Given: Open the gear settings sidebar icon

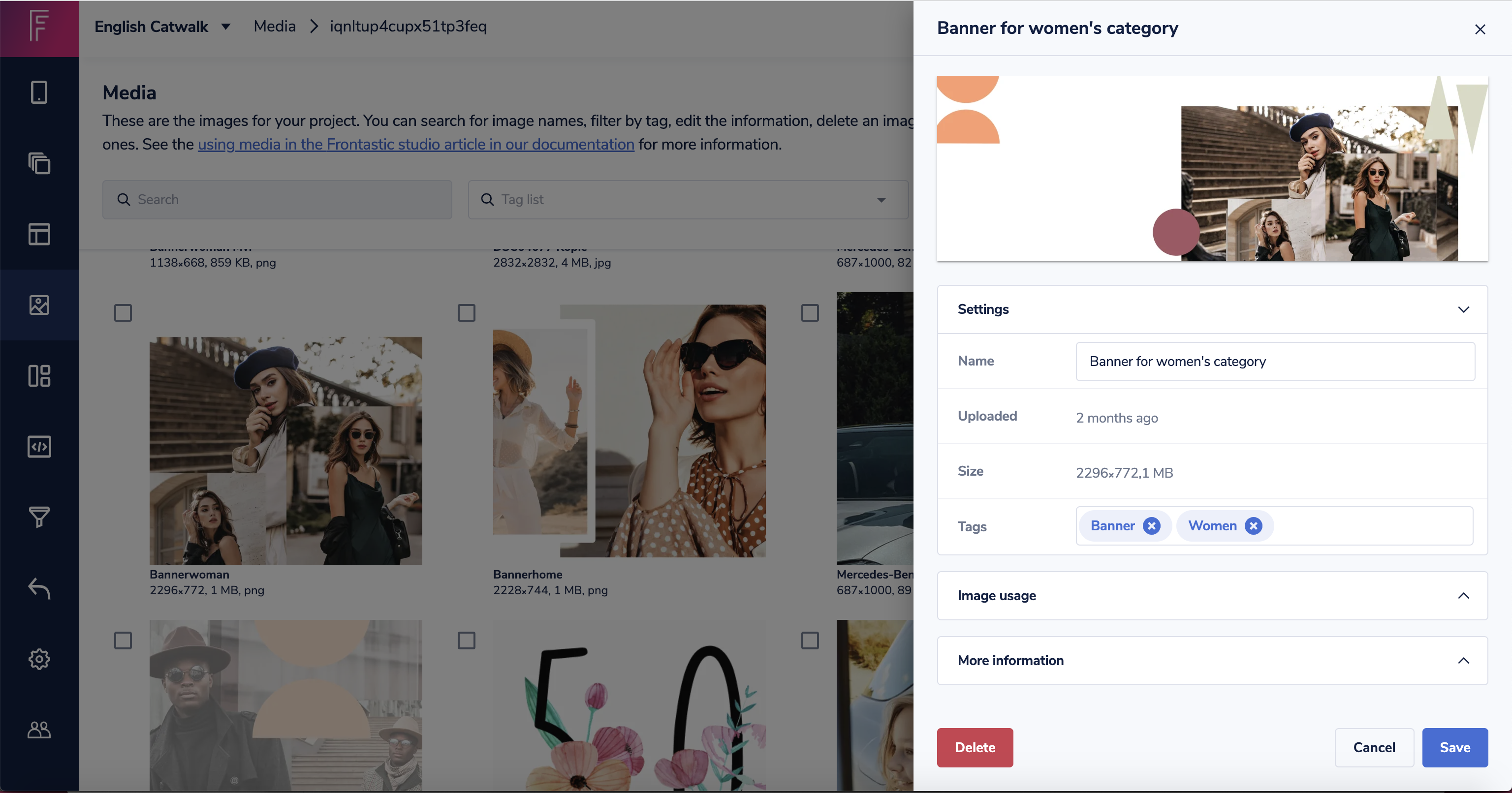Looking at the screenshot, I should pos(39,659).
